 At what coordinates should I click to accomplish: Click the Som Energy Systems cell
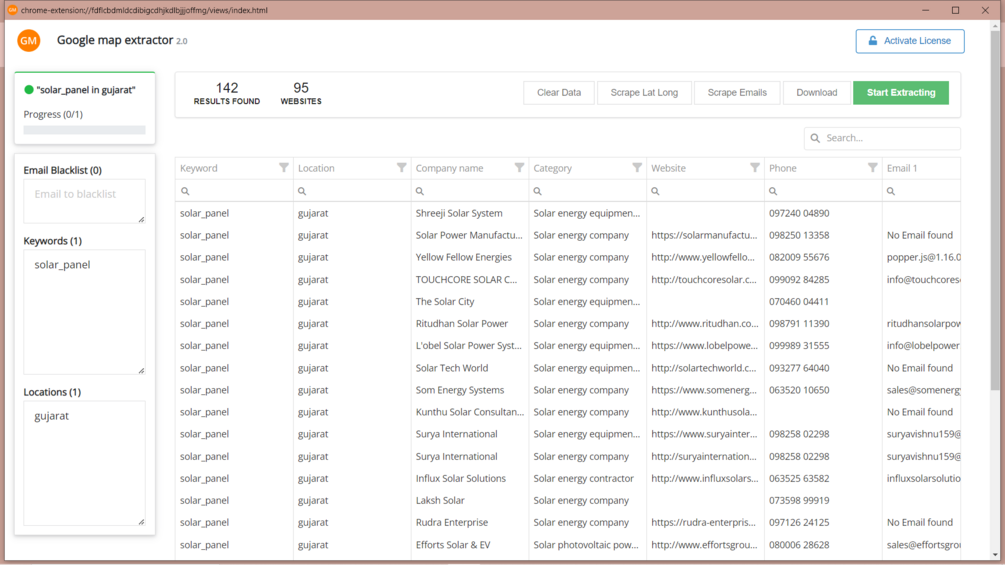point(470,390)
